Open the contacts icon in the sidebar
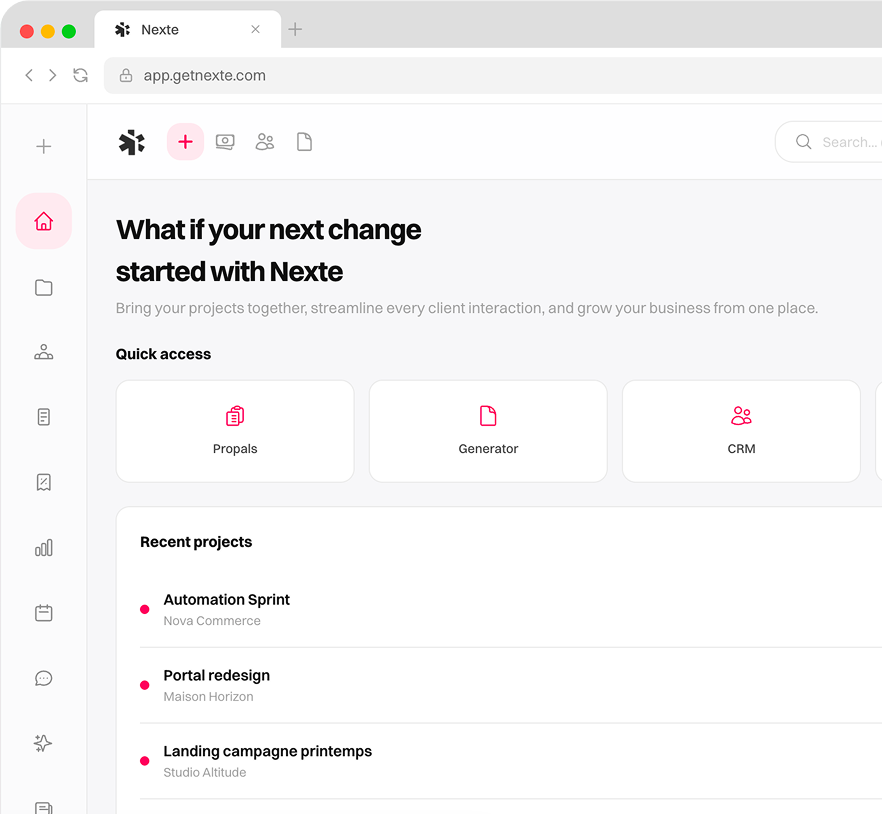 coord(43,352)
